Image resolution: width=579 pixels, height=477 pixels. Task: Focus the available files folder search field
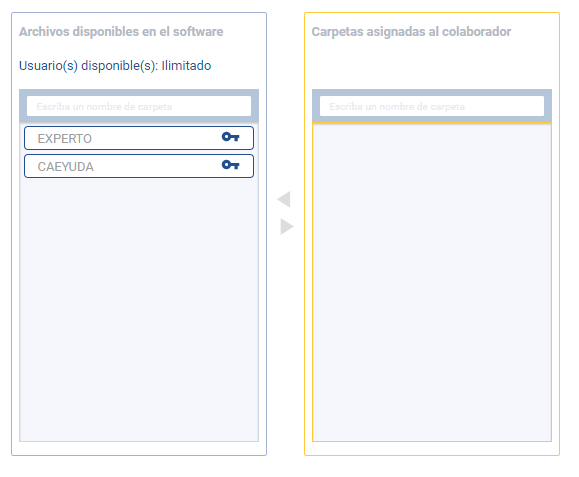point(139,106)
